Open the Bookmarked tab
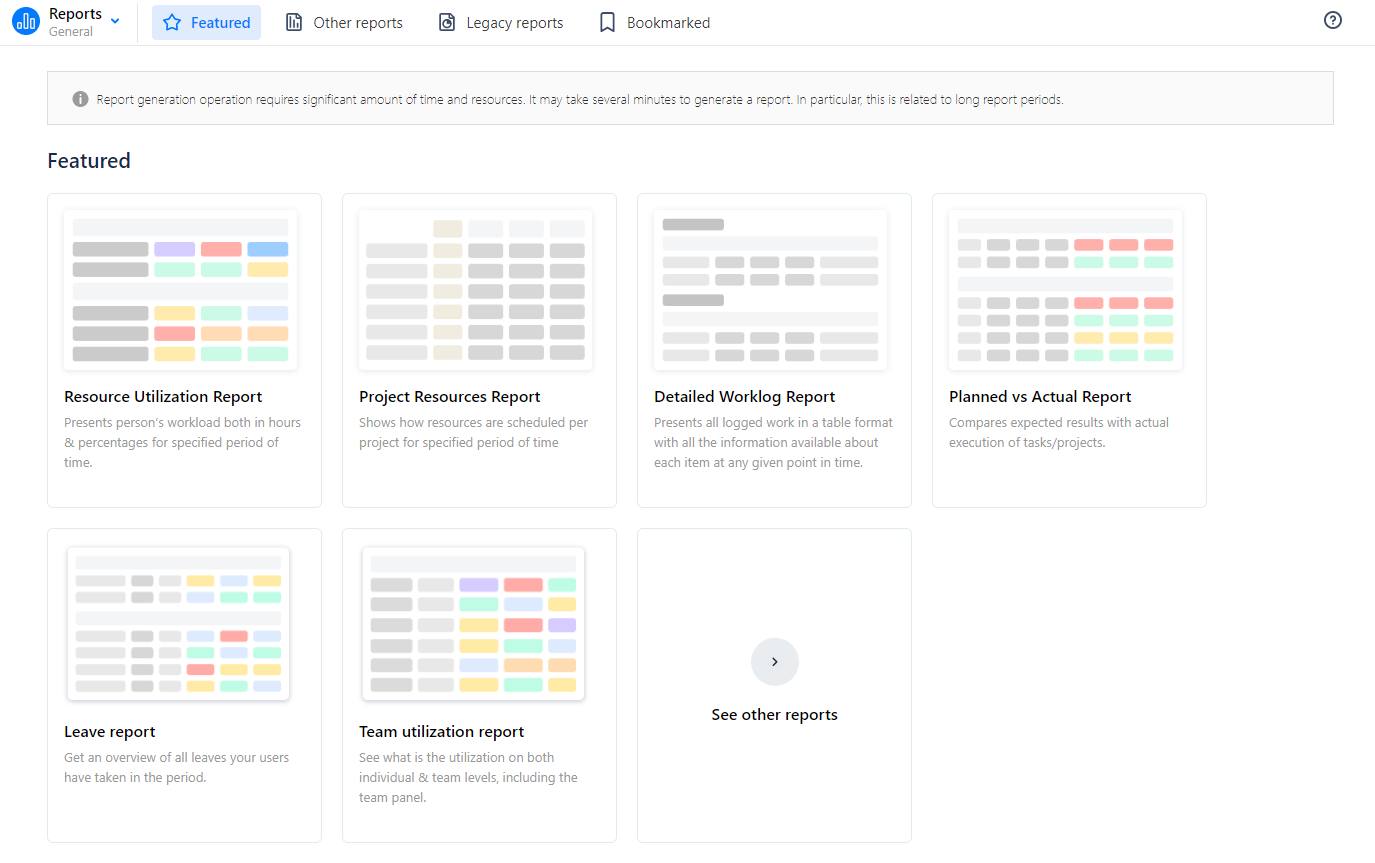Viewport: 1375px width, 863px height. (x=652, y=21)
